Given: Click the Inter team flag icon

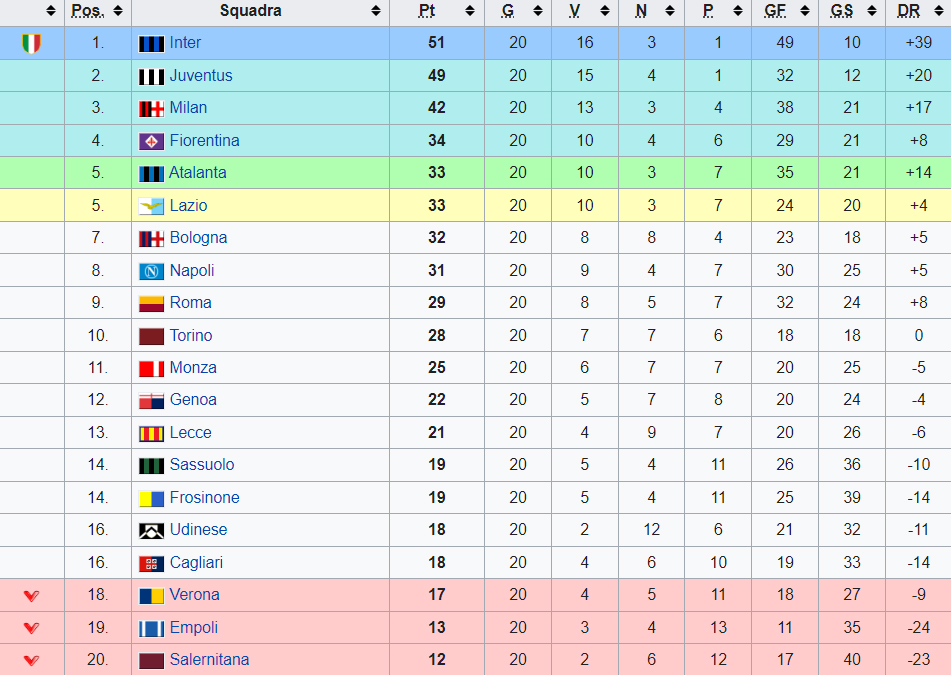Looking at the screenshot, I should pos(151,44).
